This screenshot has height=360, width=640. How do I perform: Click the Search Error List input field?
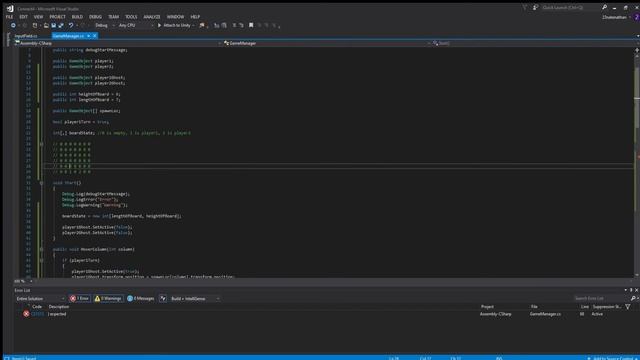click(601, 298)
